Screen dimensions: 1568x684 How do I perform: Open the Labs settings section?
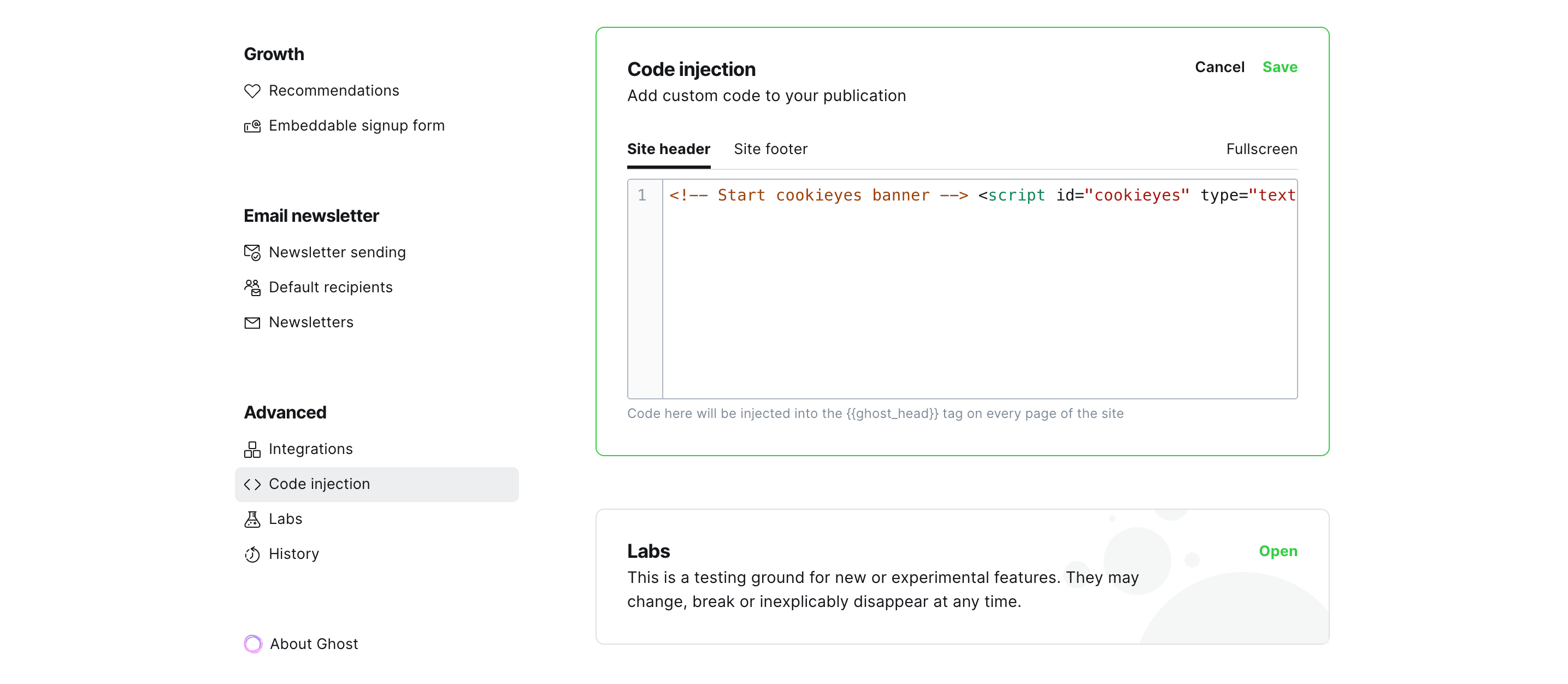click(x=1278, y=551)
